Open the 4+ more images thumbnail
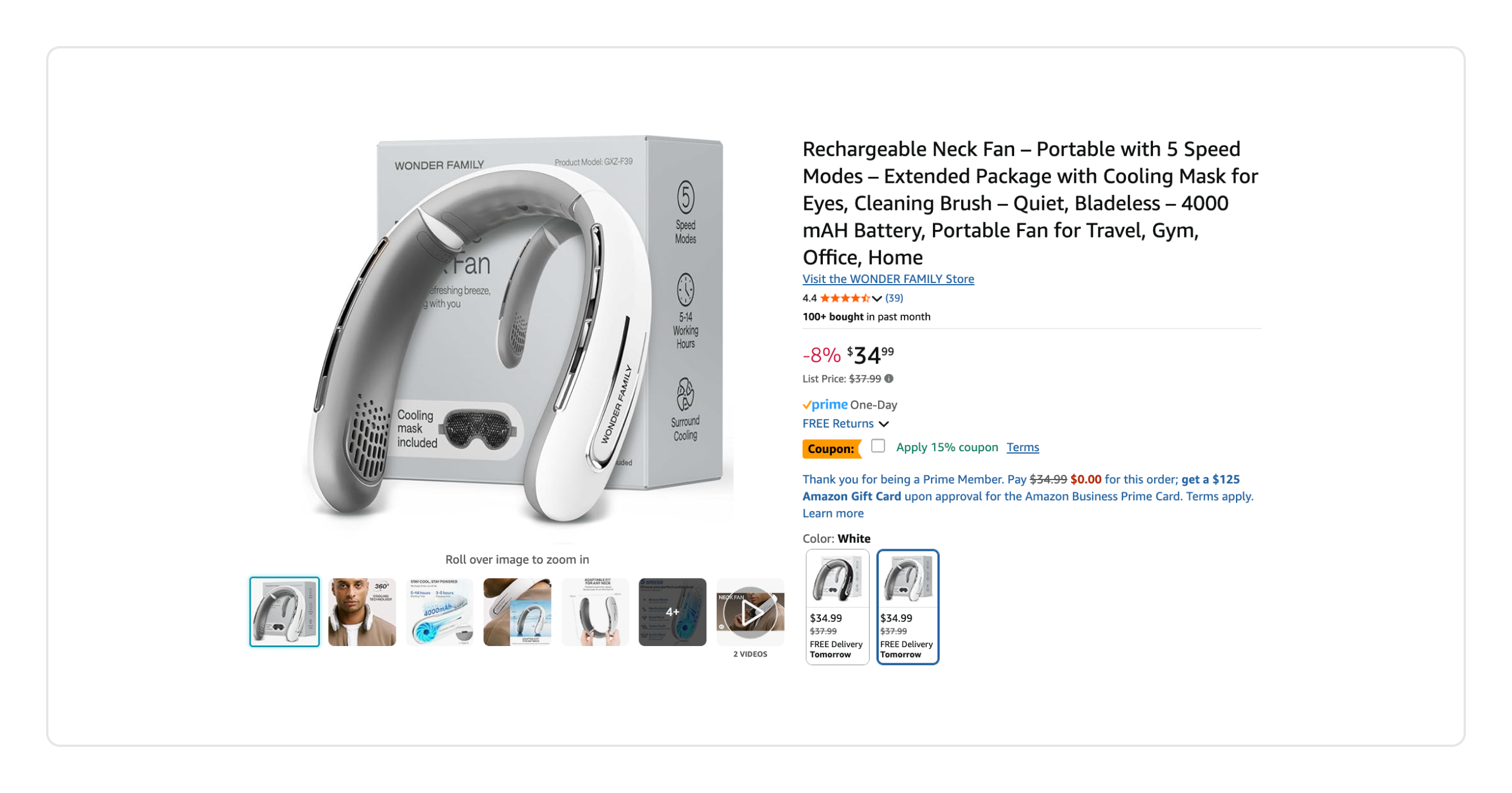1512x793 pixels. coord(672,611)
